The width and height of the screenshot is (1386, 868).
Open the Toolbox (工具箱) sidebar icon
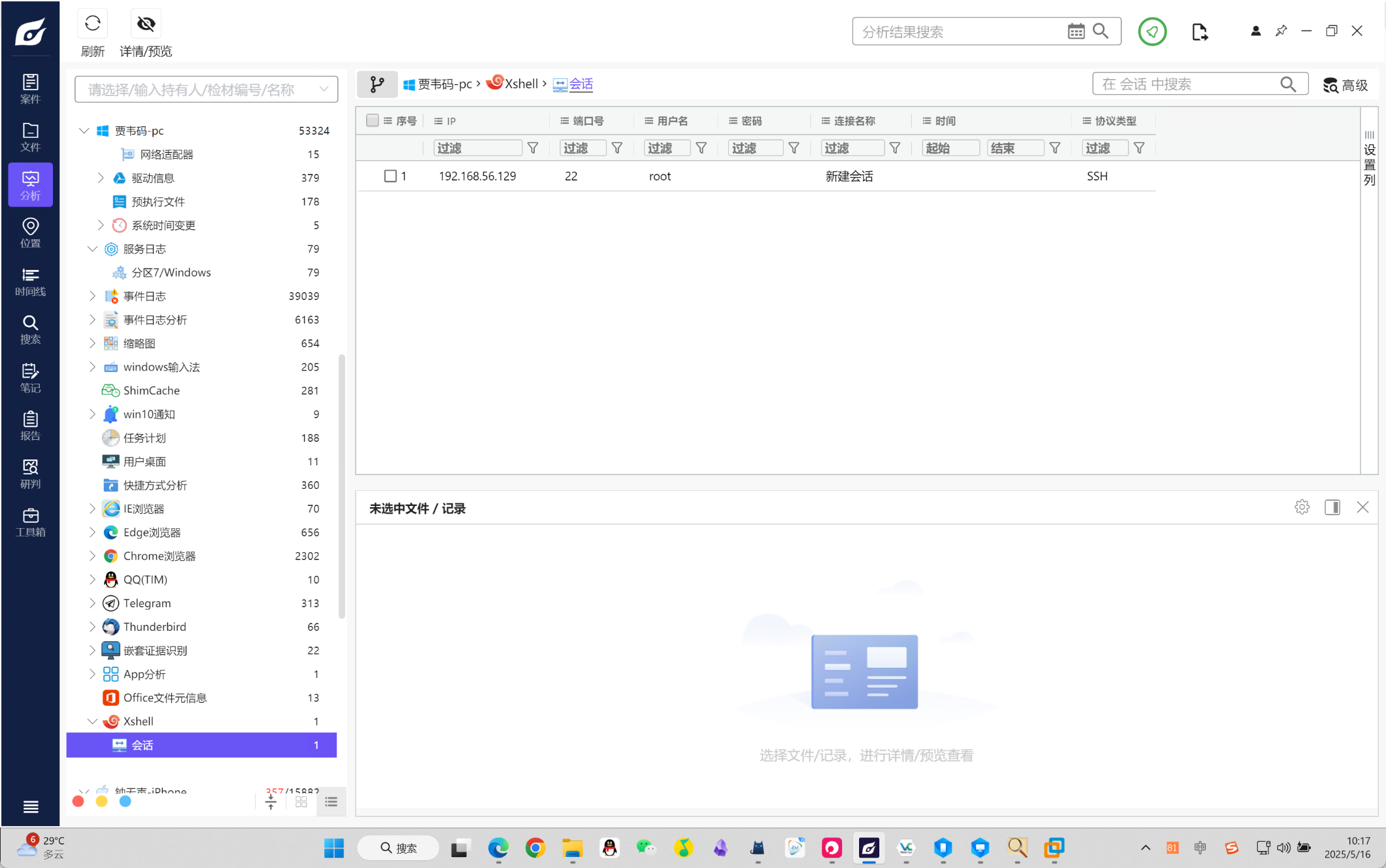(30, 522)
